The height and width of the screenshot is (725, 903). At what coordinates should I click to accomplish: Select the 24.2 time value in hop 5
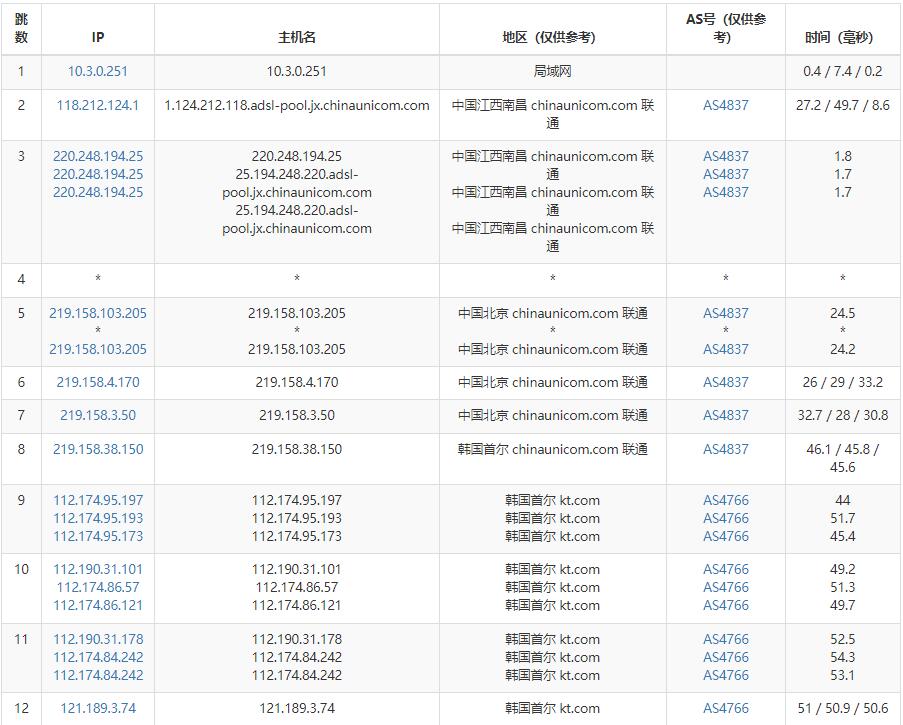click(843, 350)
